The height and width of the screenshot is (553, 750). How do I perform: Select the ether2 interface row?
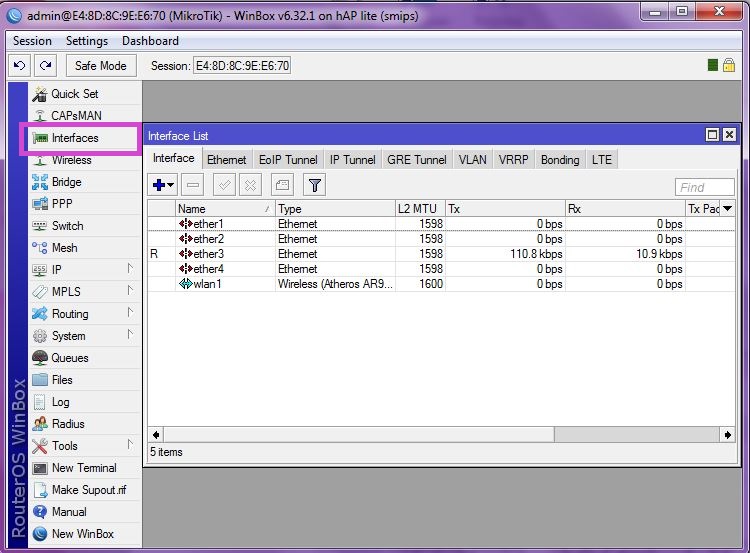(441, 239)
